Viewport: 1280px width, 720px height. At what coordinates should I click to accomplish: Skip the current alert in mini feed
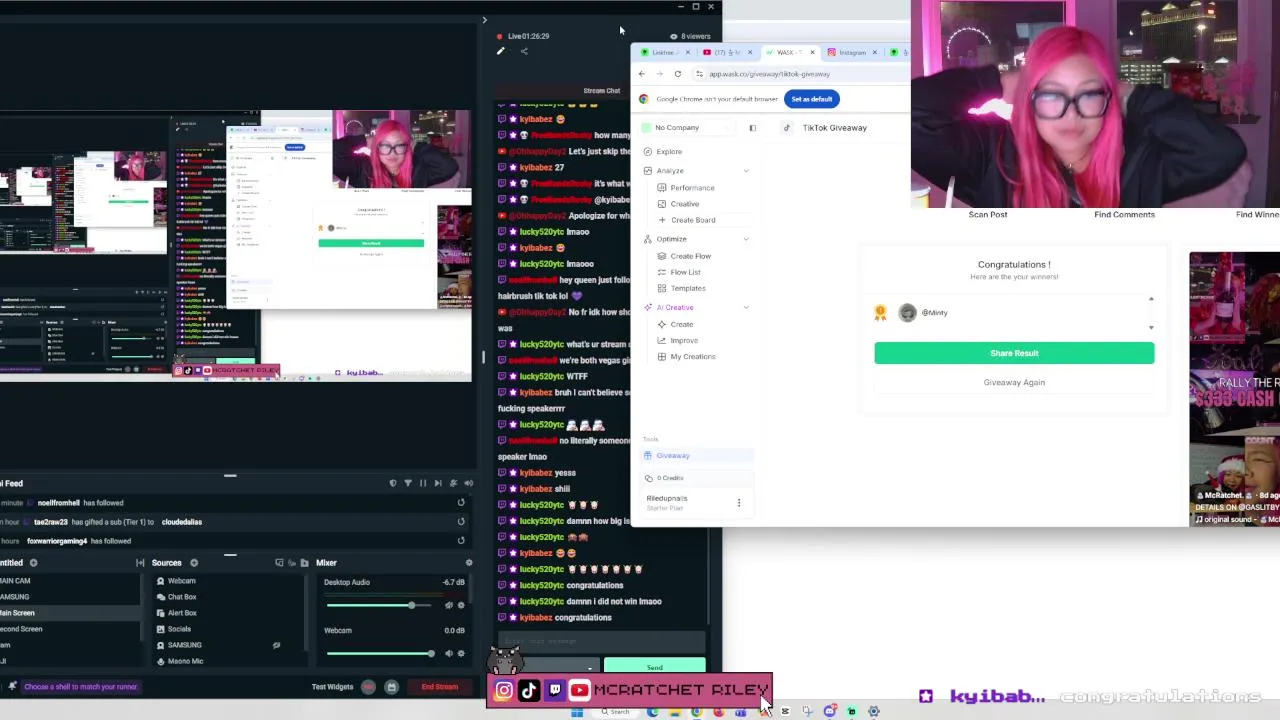pos(438,483)
